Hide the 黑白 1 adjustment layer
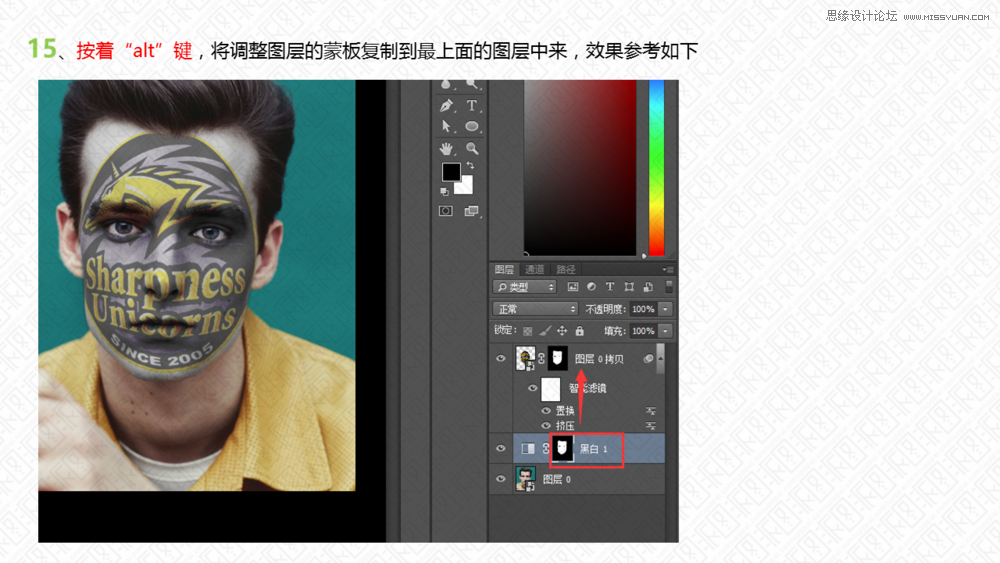Viewport: 1000px width, 563px height. tap(501, 448)
